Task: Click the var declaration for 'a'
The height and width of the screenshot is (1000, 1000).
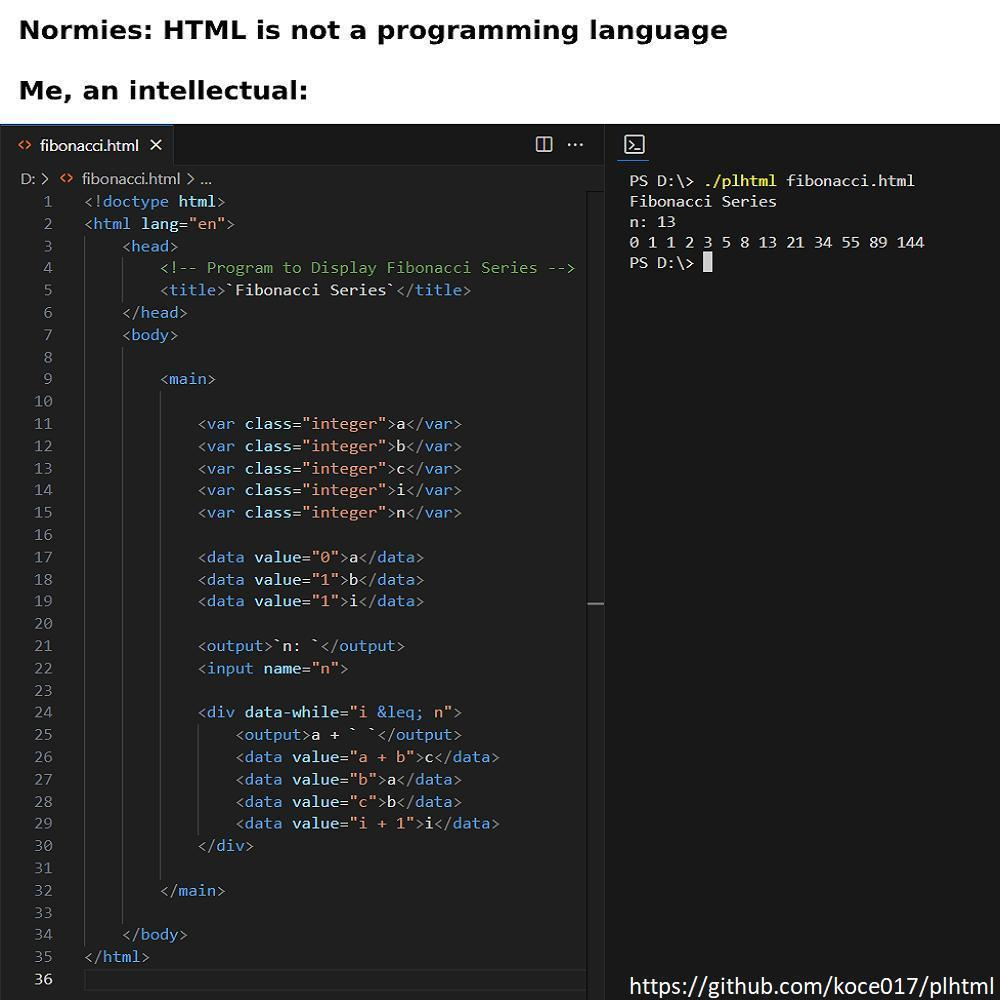Action: pos(330,423)
